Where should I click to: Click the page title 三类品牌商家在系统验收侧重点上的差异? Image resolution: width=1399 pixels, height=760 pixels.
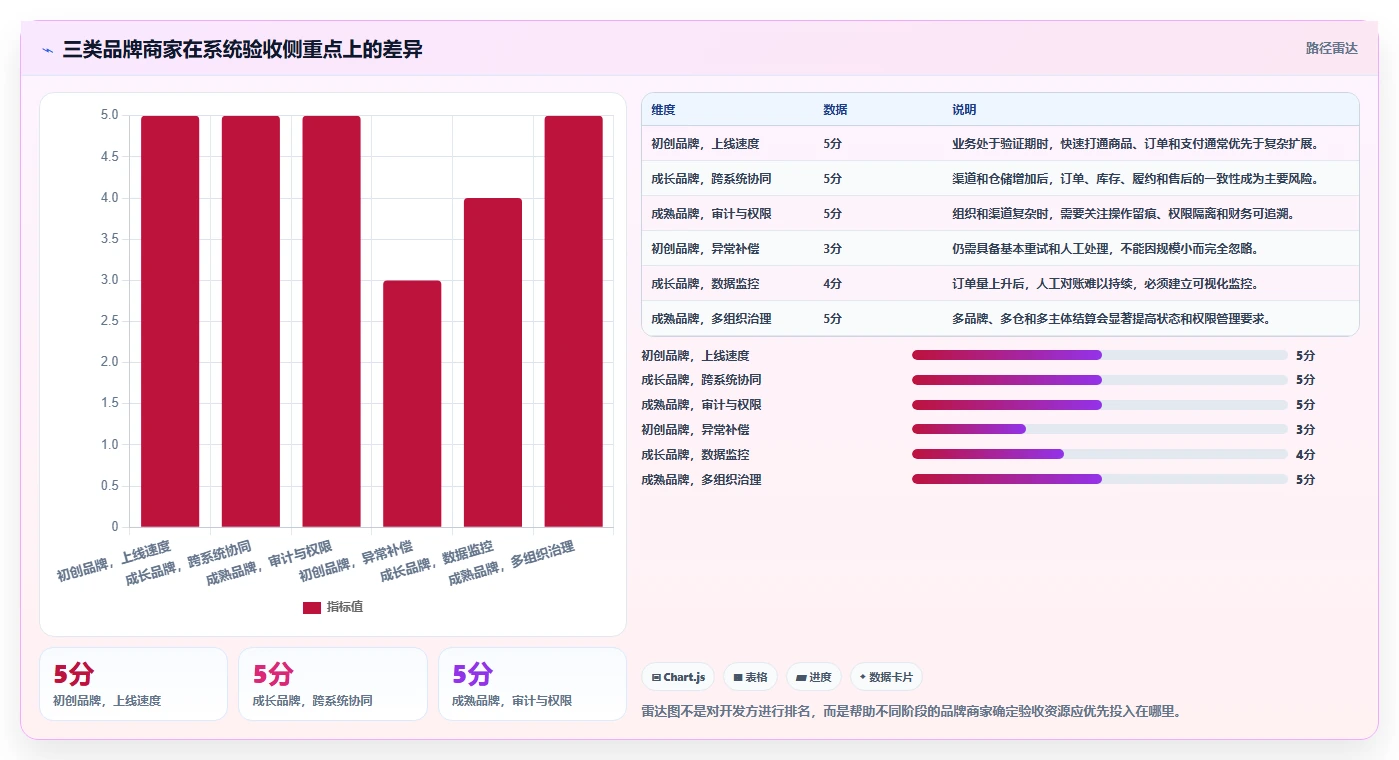coord(242,49)
